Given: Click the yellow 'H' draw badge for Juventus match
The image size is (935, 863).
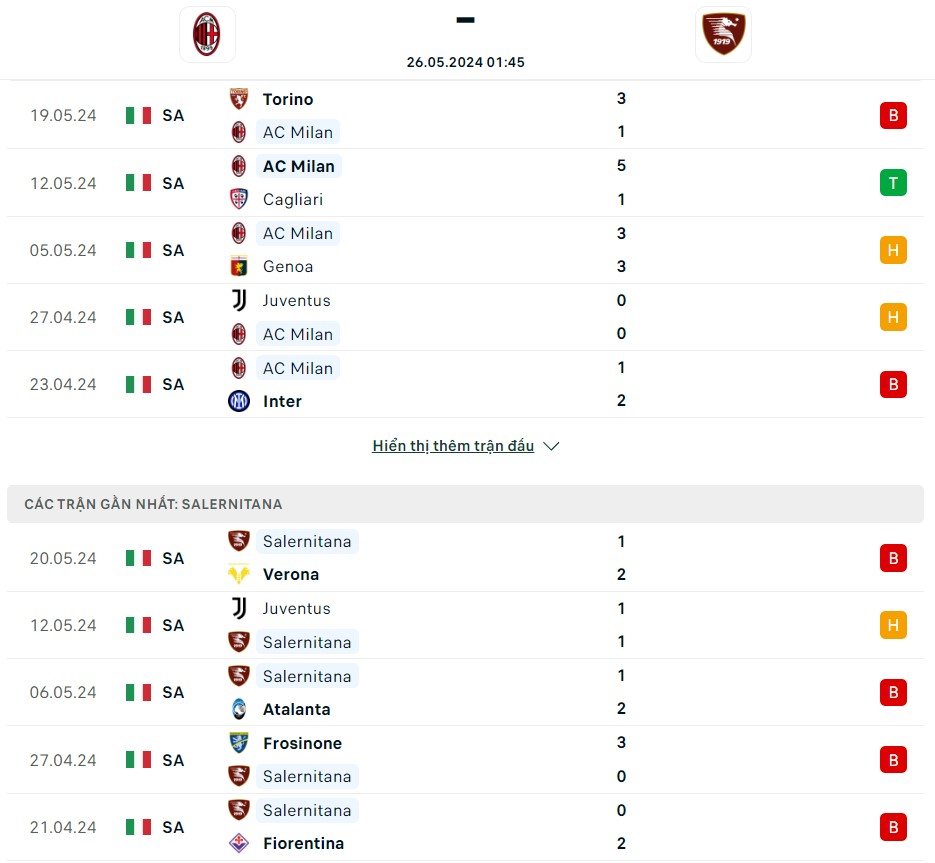Looking at the screenshot, I should (893, 317).
